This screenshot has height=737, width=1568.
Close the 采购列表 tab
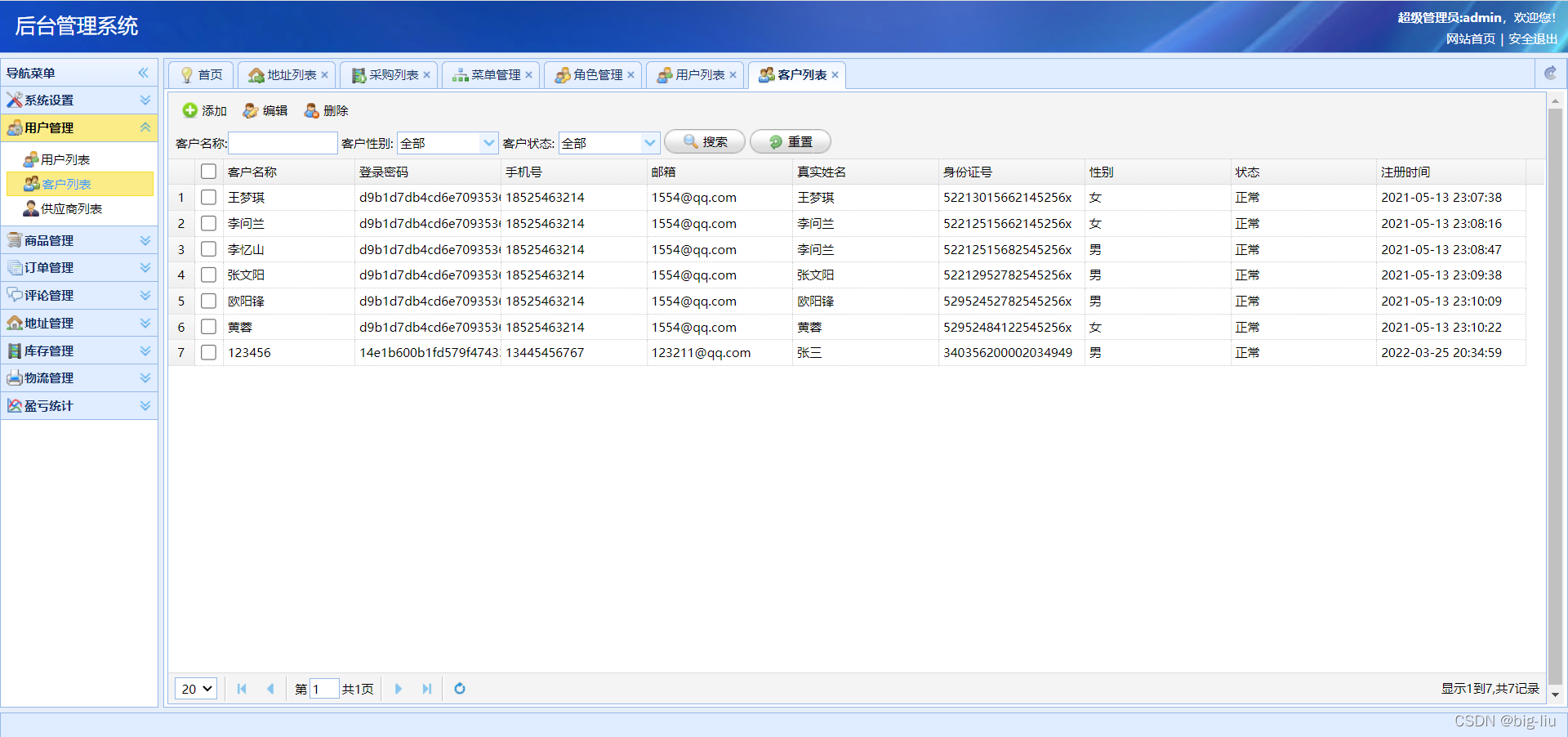426,75
